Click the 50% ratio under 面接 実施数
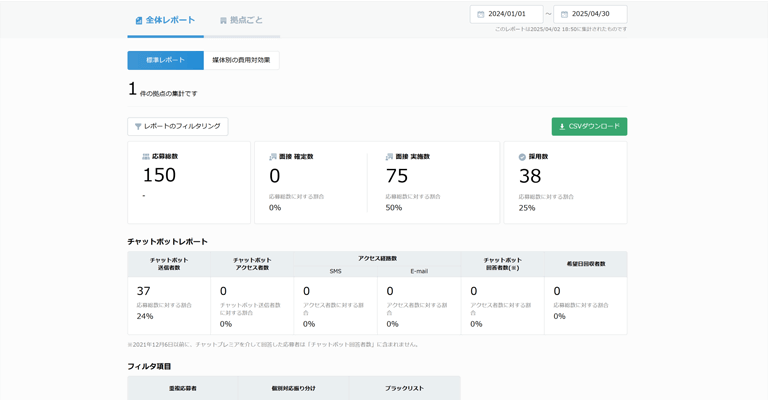 (x=394, y=208)
